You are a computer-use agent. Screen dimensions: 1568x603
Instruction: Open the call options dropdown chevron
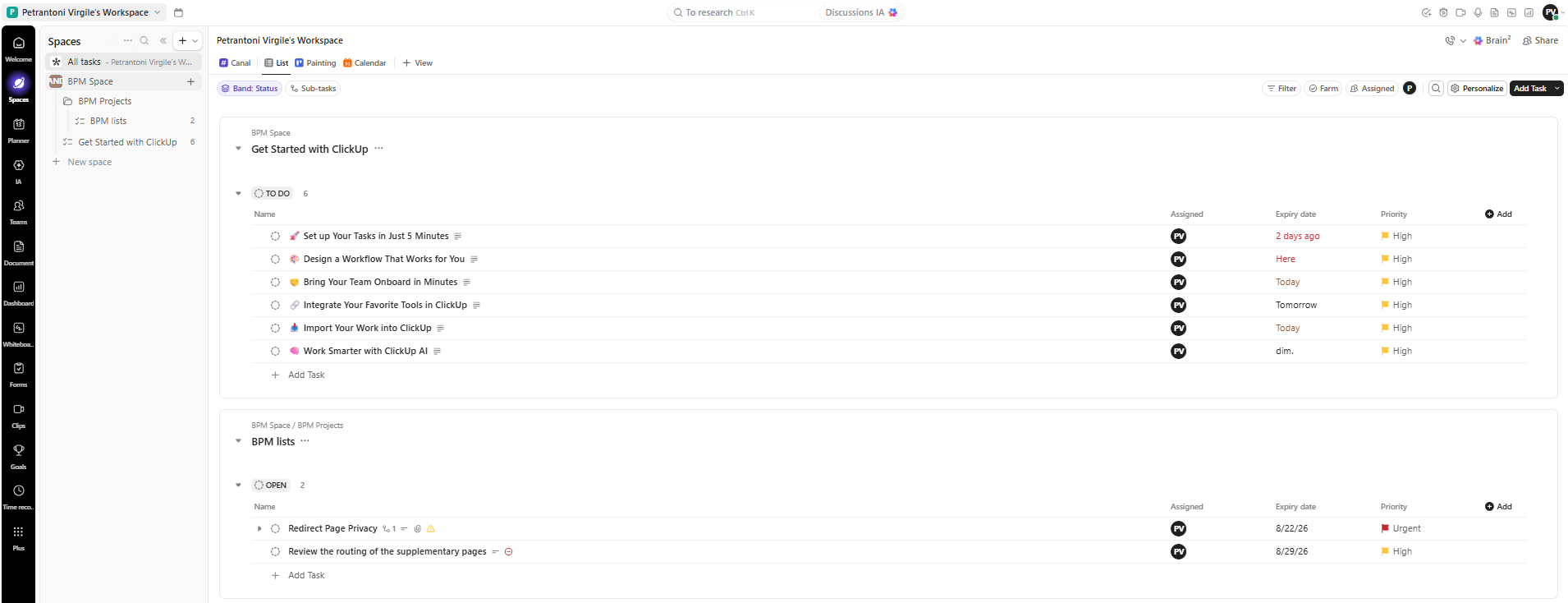click(1463, 40)
